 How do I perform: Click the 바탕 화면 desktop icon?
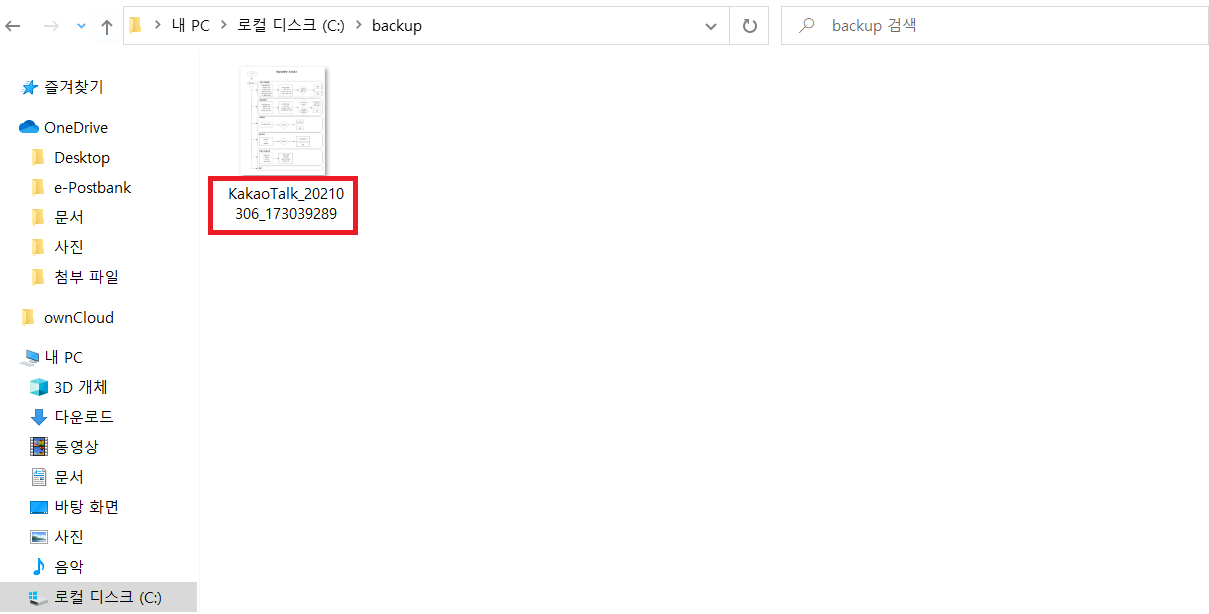click(39, 507)
